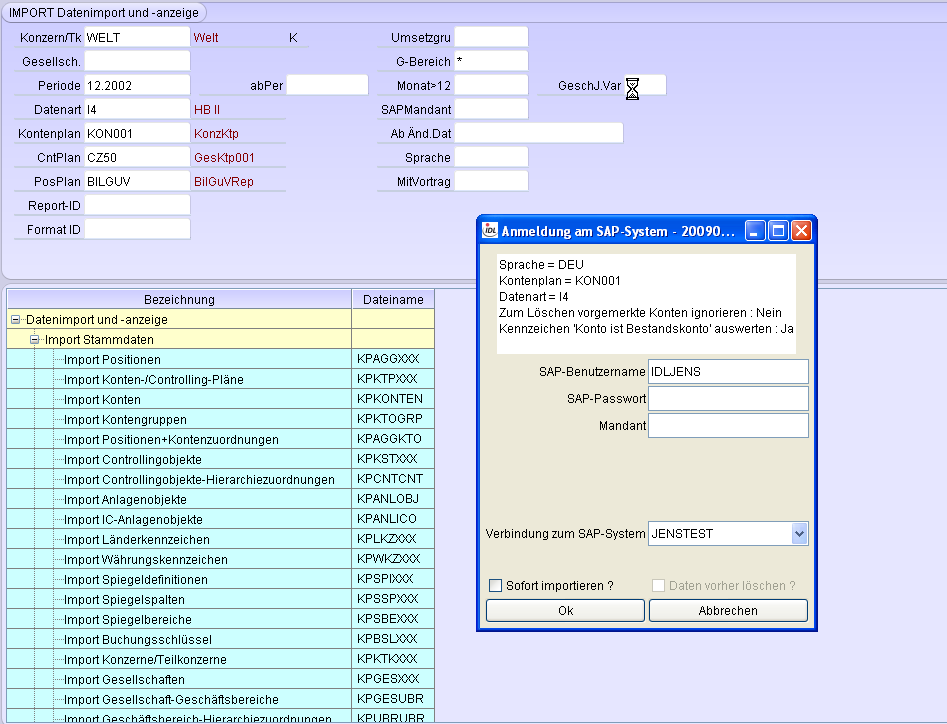Screen dimensions: 947x724
Task: Collapse the Import Stammdaten node
Action: tap(34, 339)
